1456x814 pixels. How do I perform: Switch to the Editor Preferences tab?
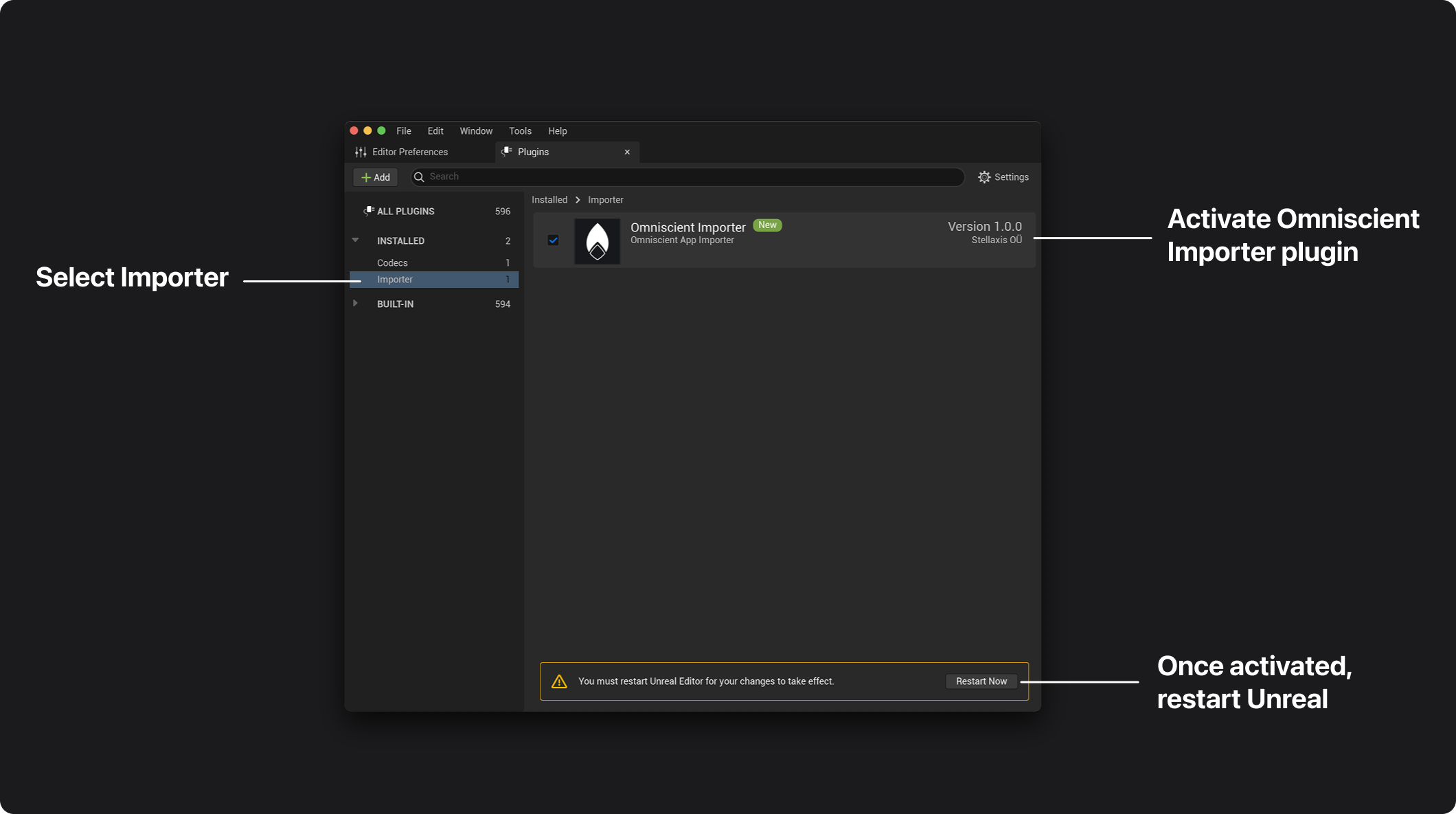click(x=409, y=151)
